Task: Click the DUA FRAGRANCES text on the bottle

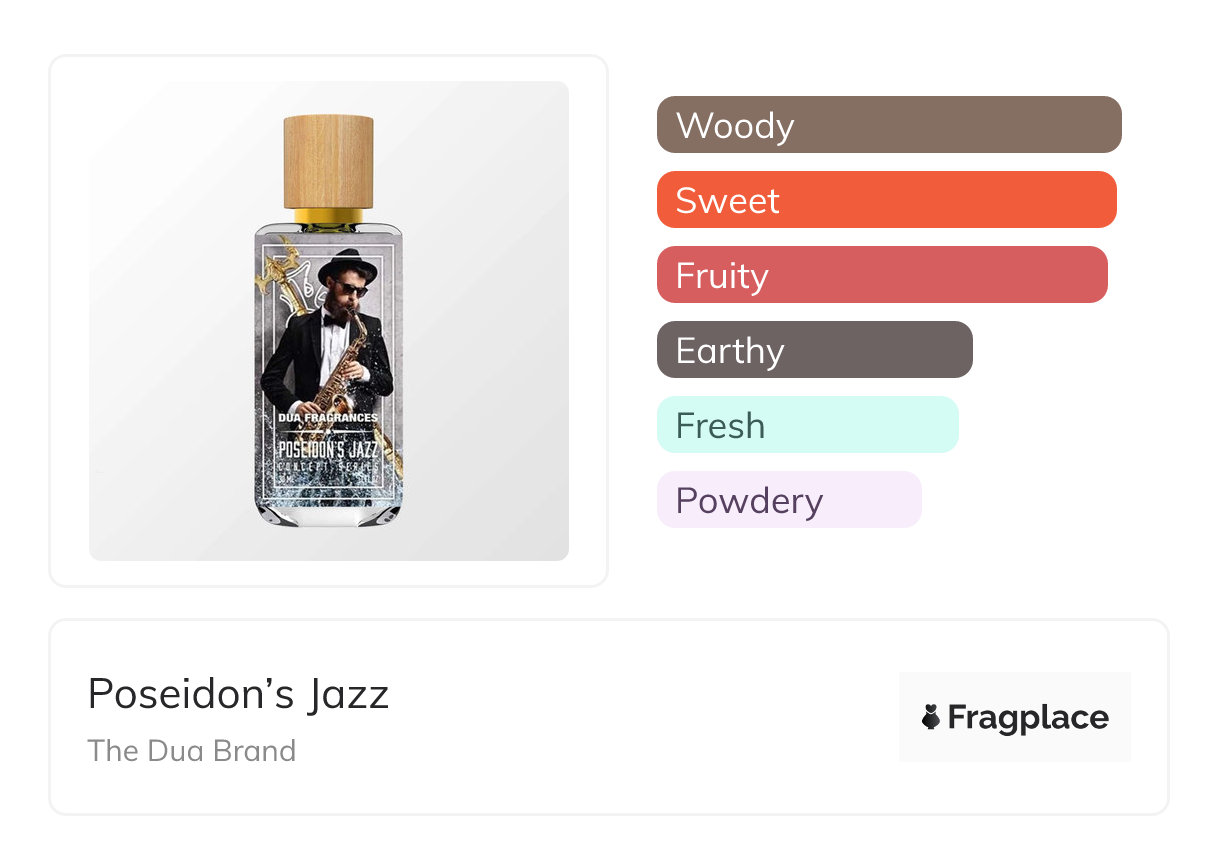Action: 327,417
